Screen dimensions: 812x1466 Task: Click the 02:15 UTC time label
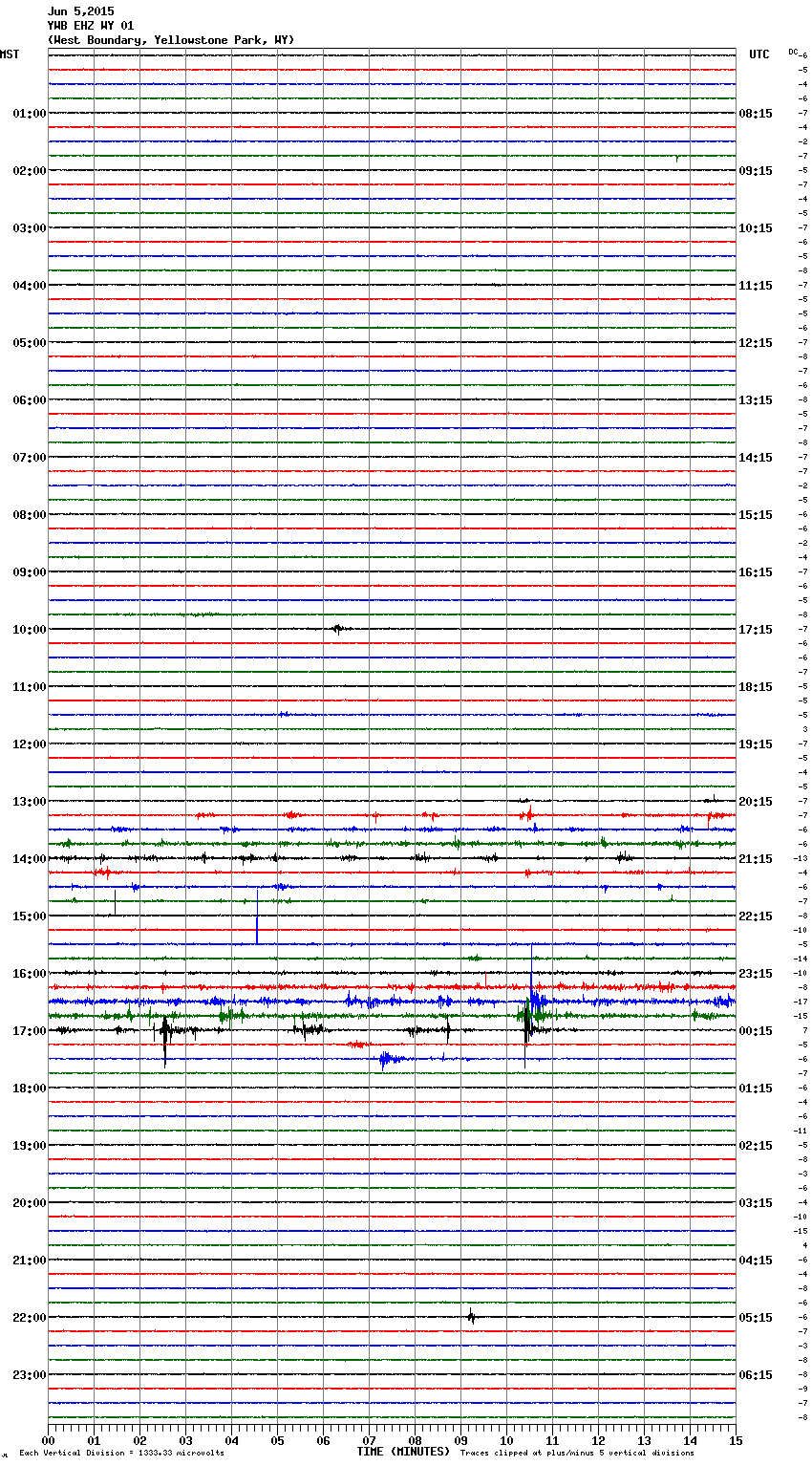756,1146
